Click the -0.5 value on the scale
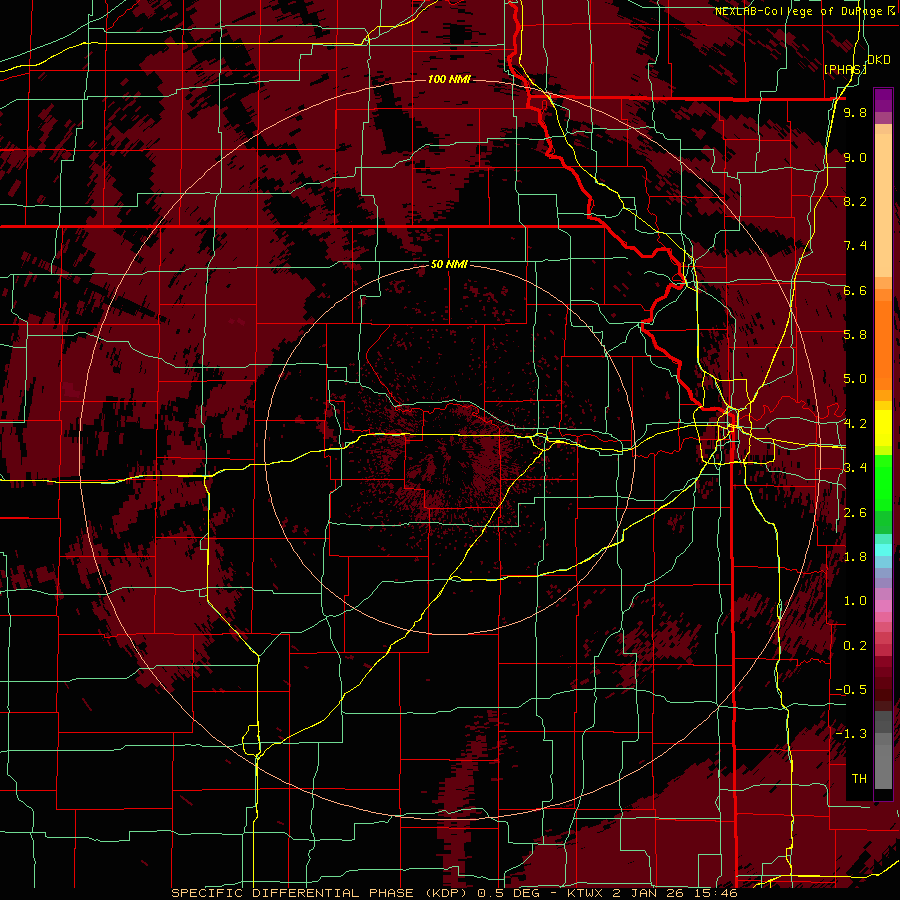Image resolution: width=900 pixels, height=900 pixels. click(x=852, y=690)
